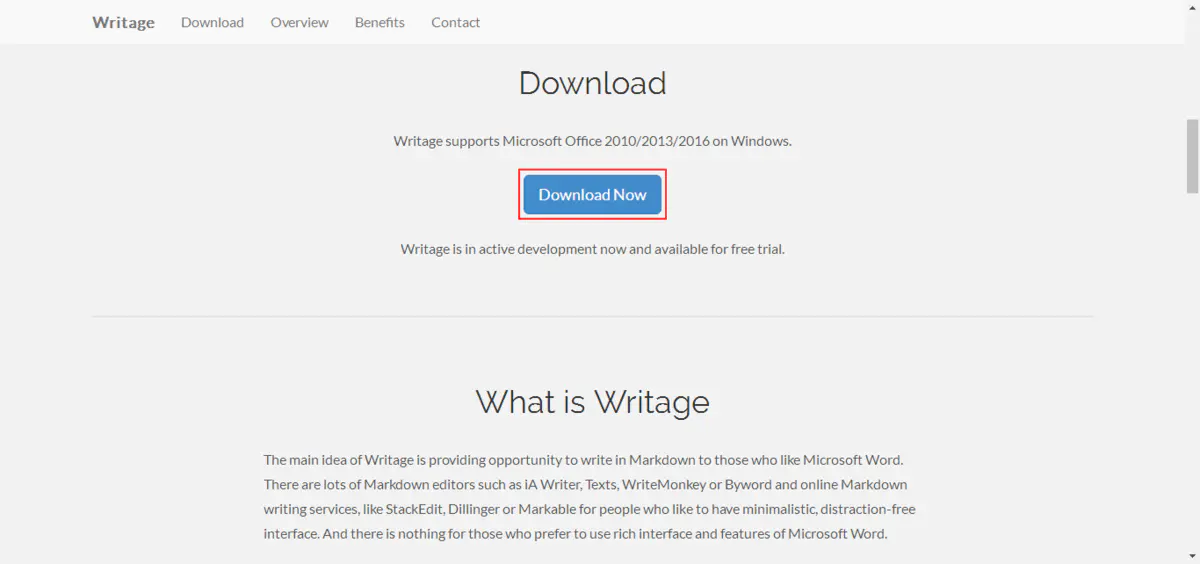
Task: Select the Contact nav item
Action: (456, 22)
